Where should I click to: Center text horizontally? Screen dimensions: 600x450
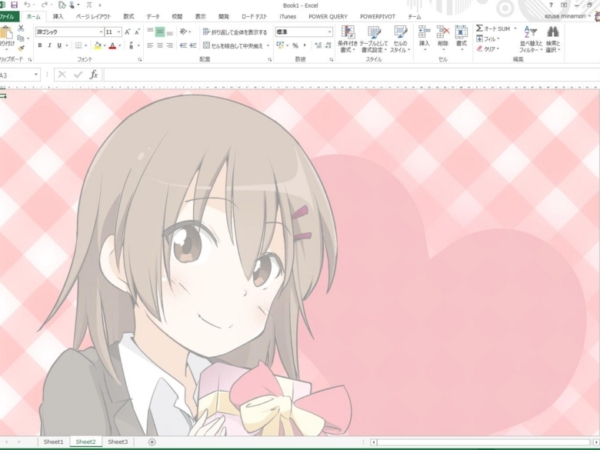click(x=160, y=46)
